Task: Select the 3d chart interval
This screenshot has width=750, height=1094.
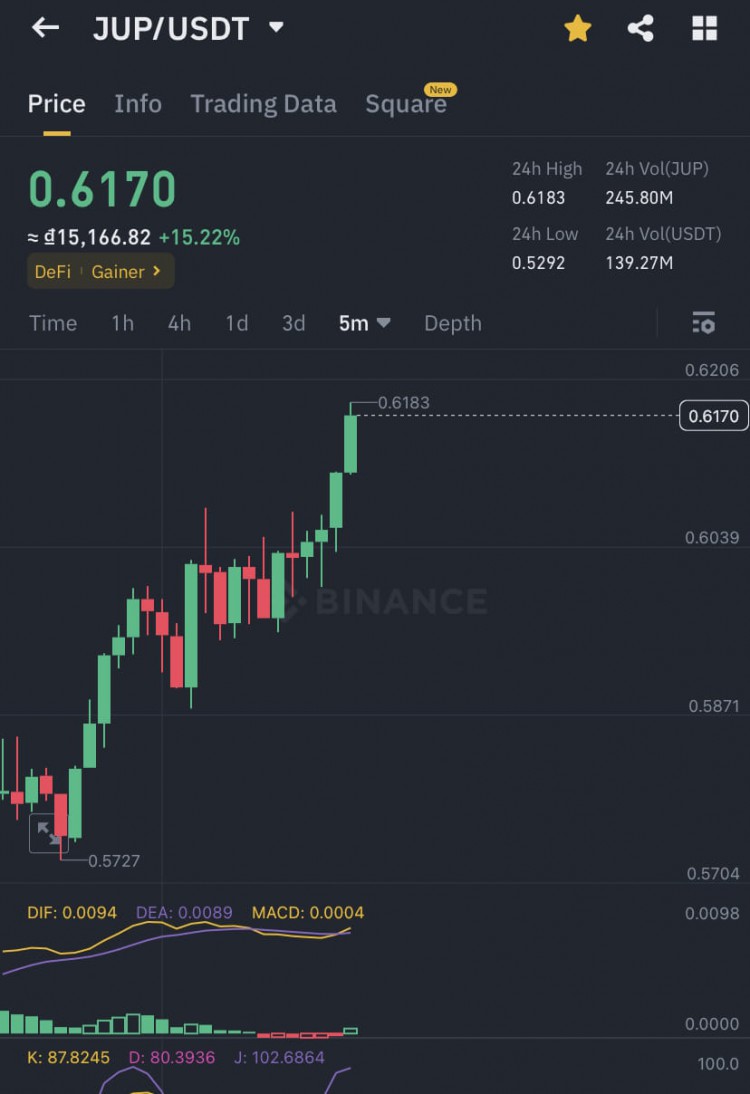Action: click(x=294, y=323)
